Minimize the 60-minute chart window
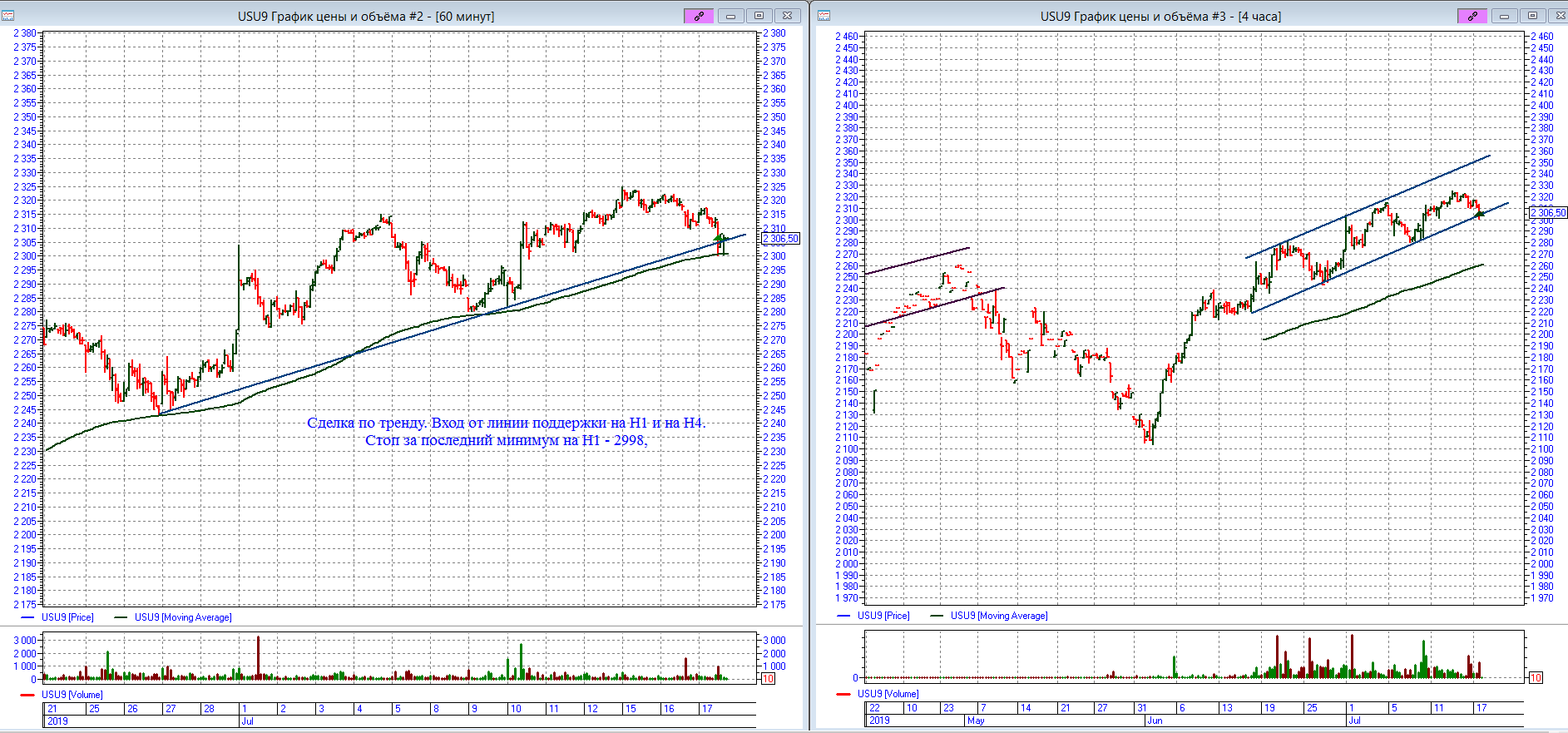 tap(730, 16)
